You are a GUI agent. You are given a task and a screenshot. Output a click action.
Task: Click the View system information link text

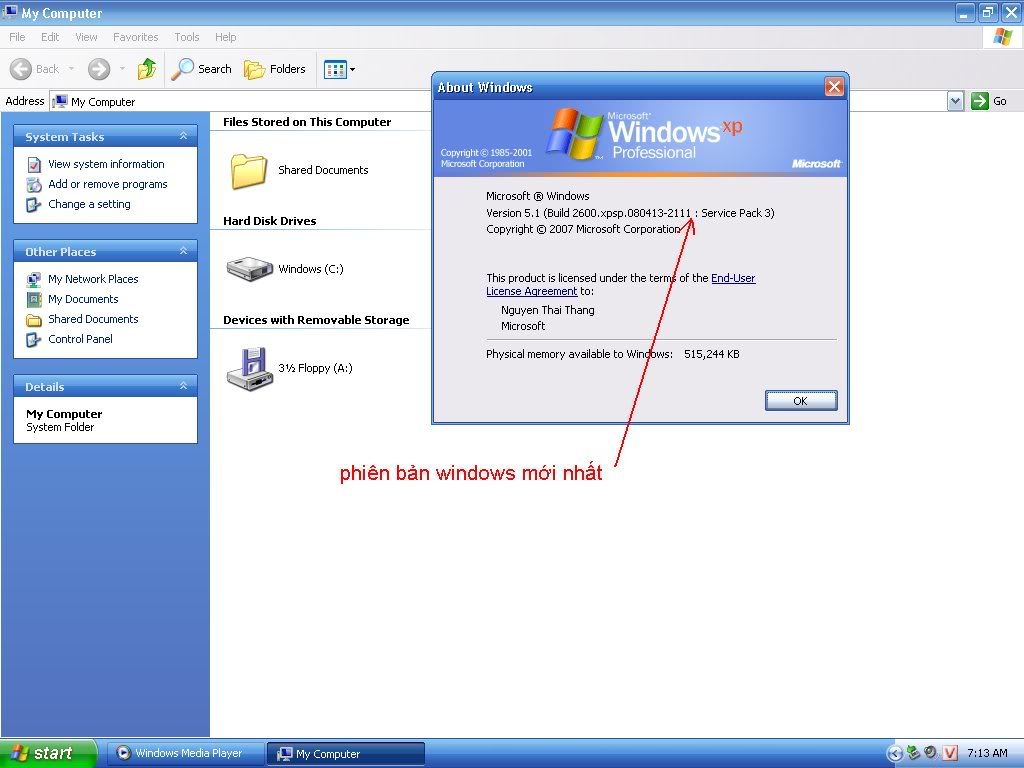coord(106,165)
